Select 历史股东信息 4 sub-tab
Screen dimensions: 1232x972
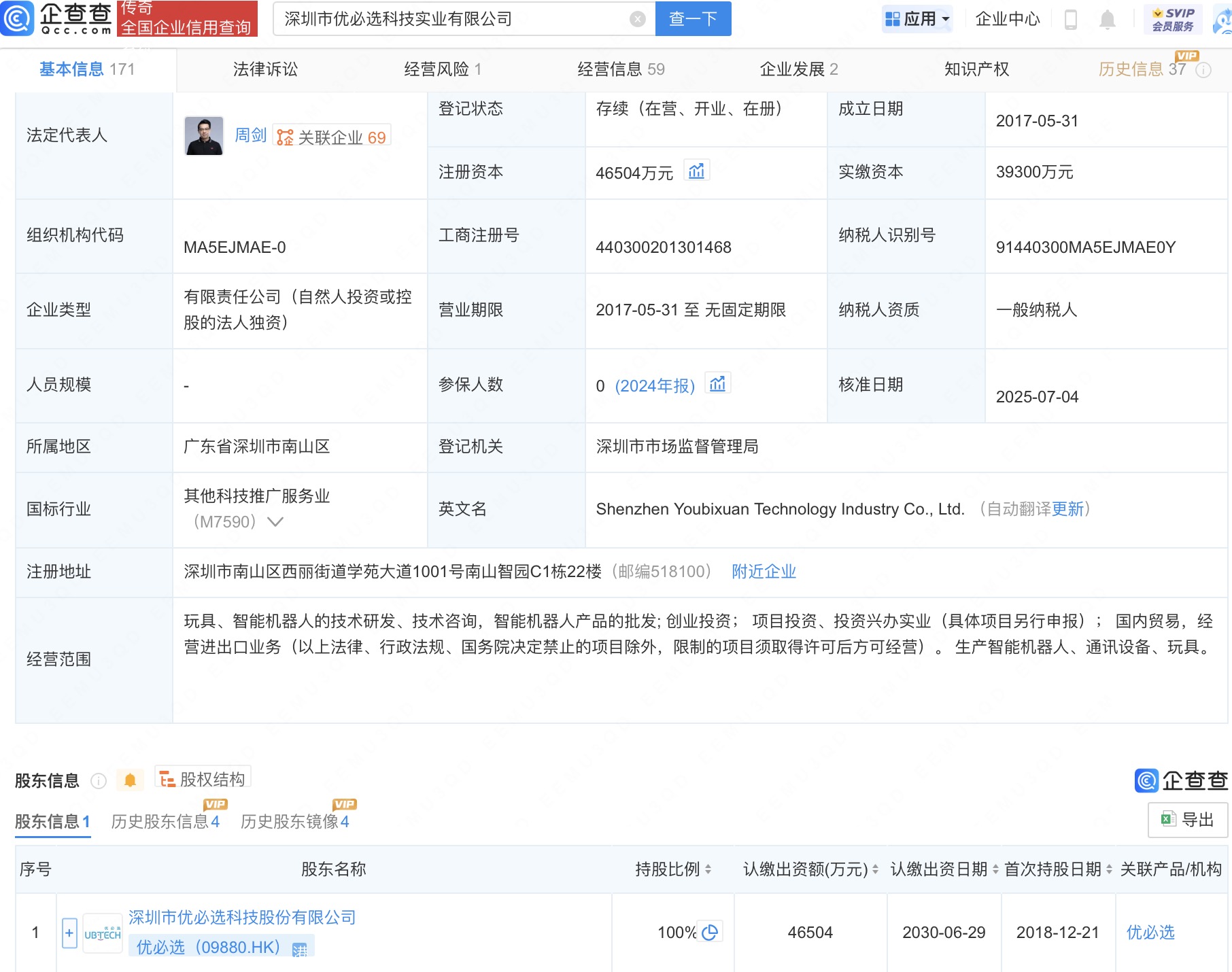[165, 822]
